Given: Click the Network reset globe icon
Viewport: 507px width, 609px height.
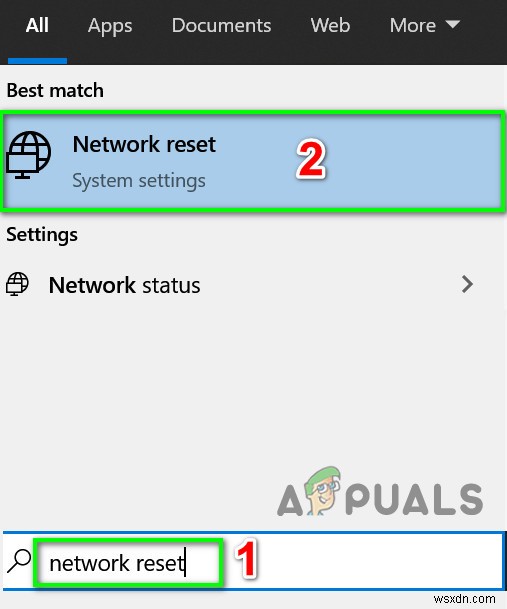Looking at the screenshot, I should click(28, 155).
